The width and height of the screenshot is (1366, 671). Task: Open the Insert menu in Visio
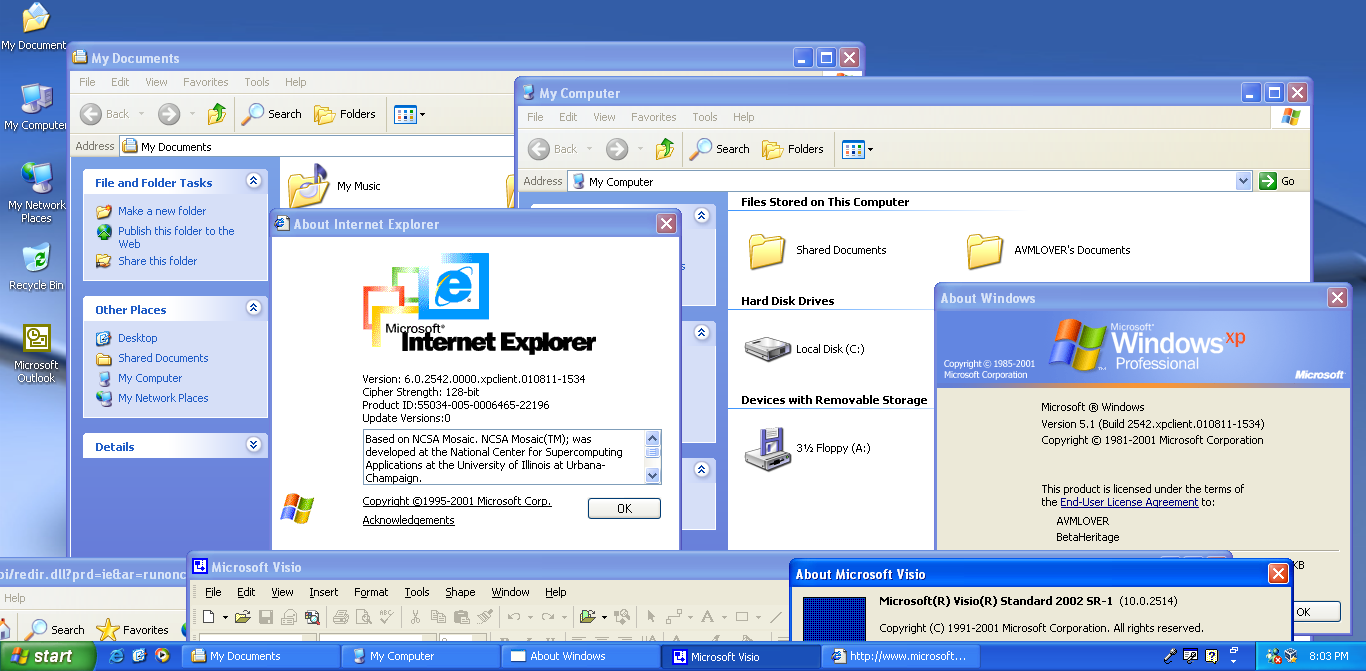point(324,592)
